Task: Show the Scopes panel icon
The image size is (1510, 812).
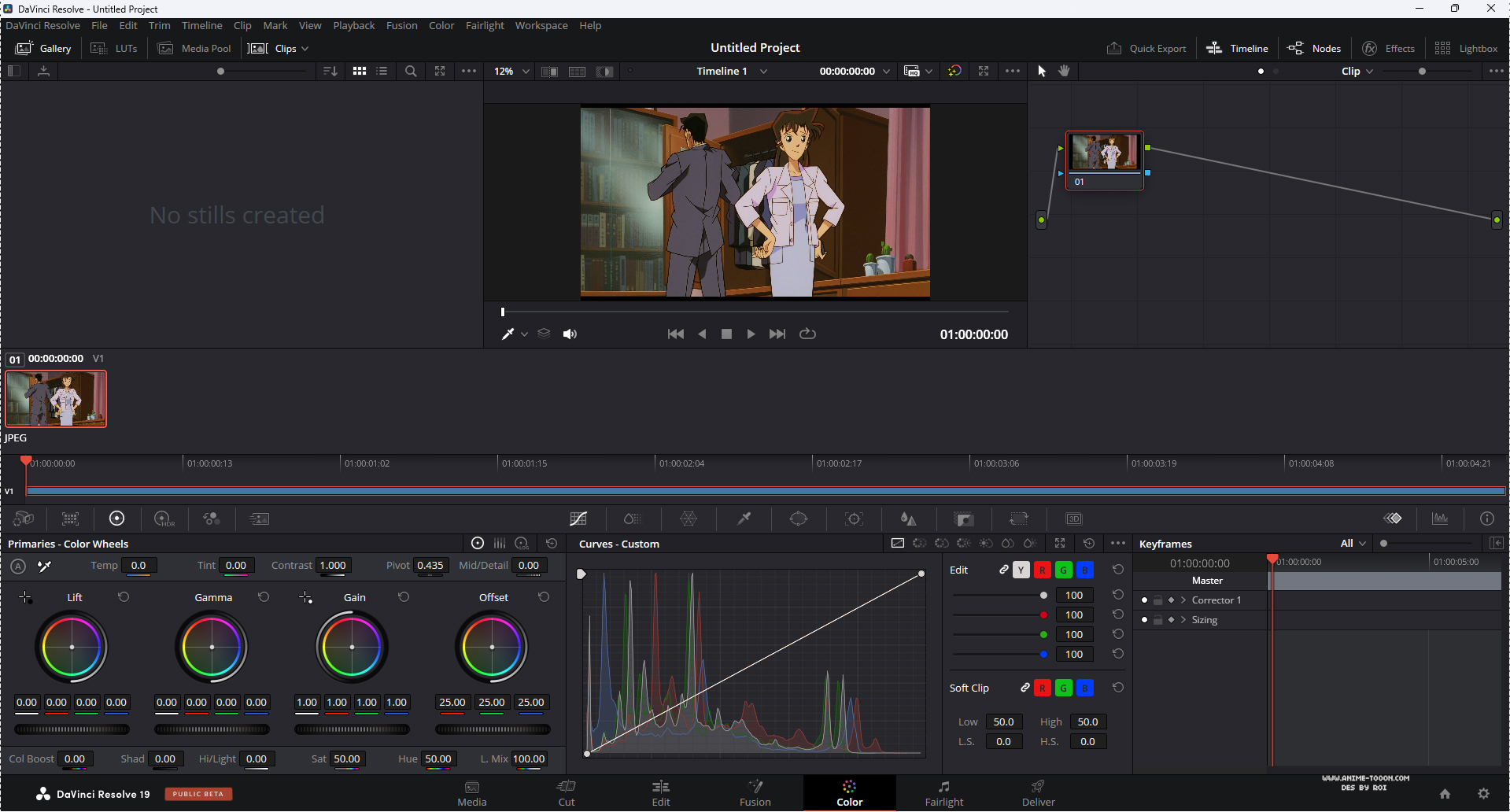Action: [1440, 519]
